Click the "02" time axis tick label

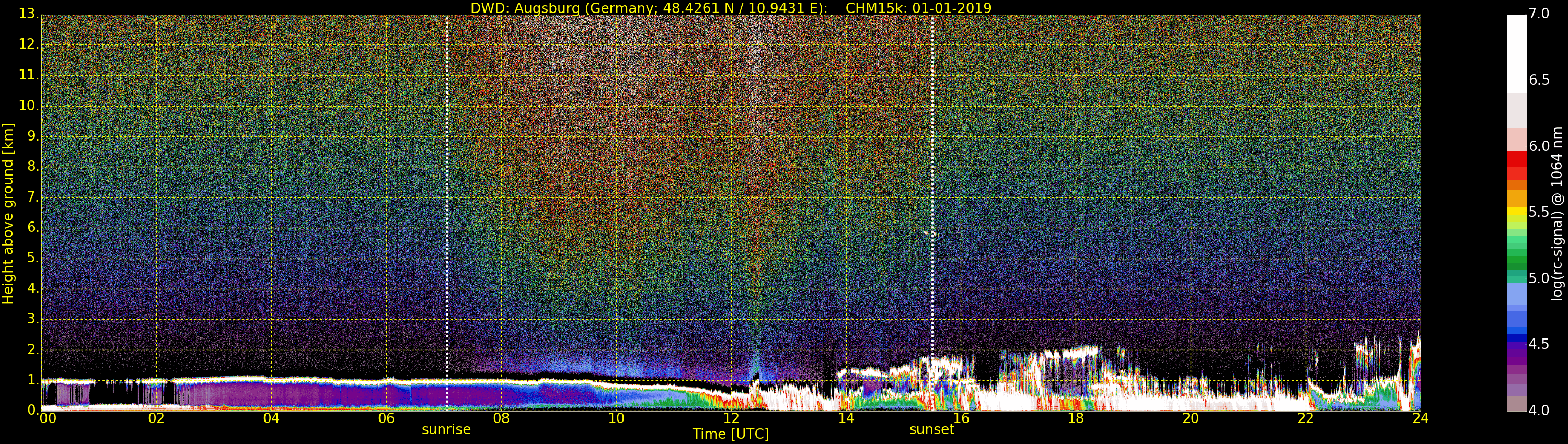[x=156, y=418]
